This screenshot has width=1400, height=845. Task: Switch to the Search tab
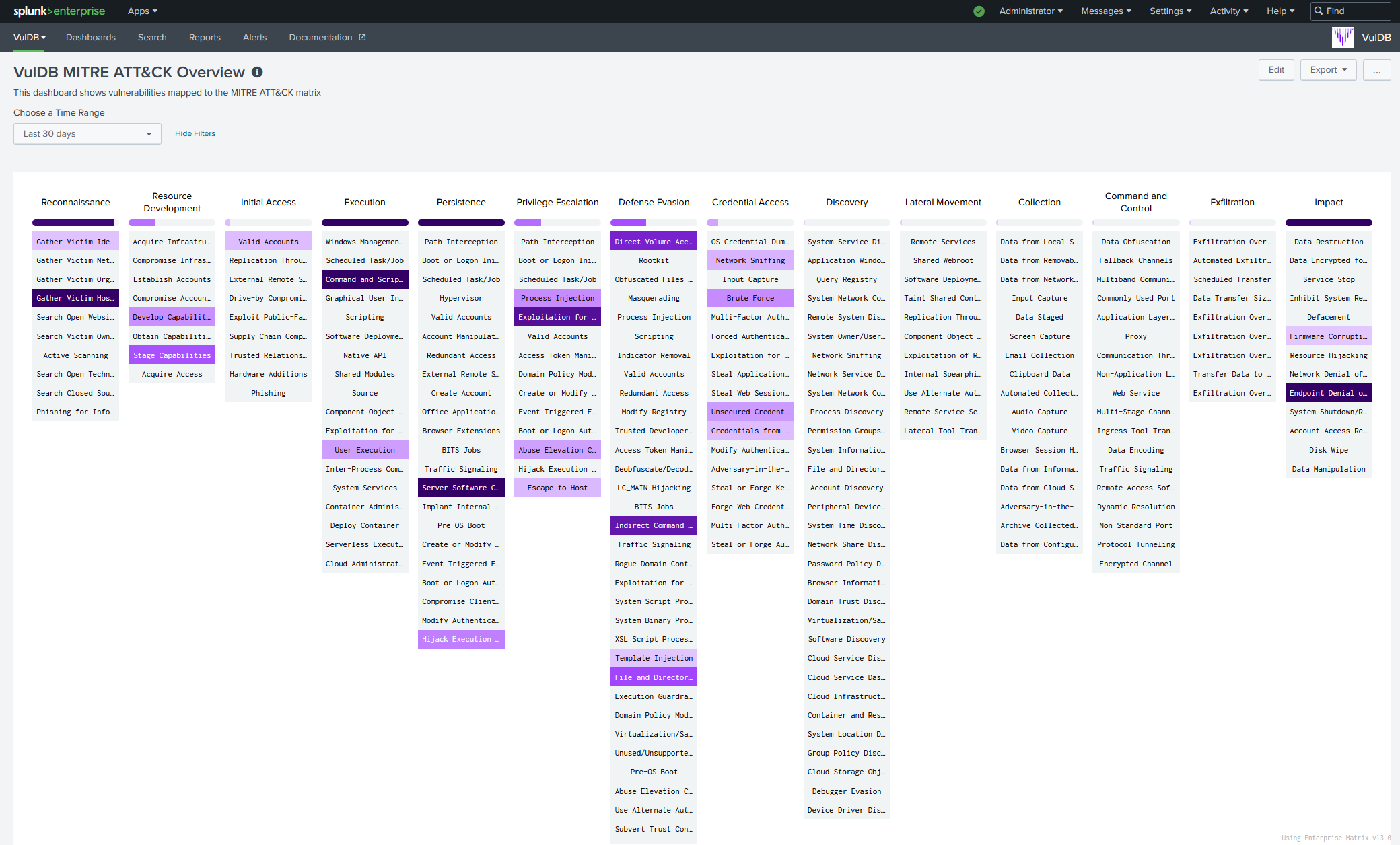[x=152, y=38]
